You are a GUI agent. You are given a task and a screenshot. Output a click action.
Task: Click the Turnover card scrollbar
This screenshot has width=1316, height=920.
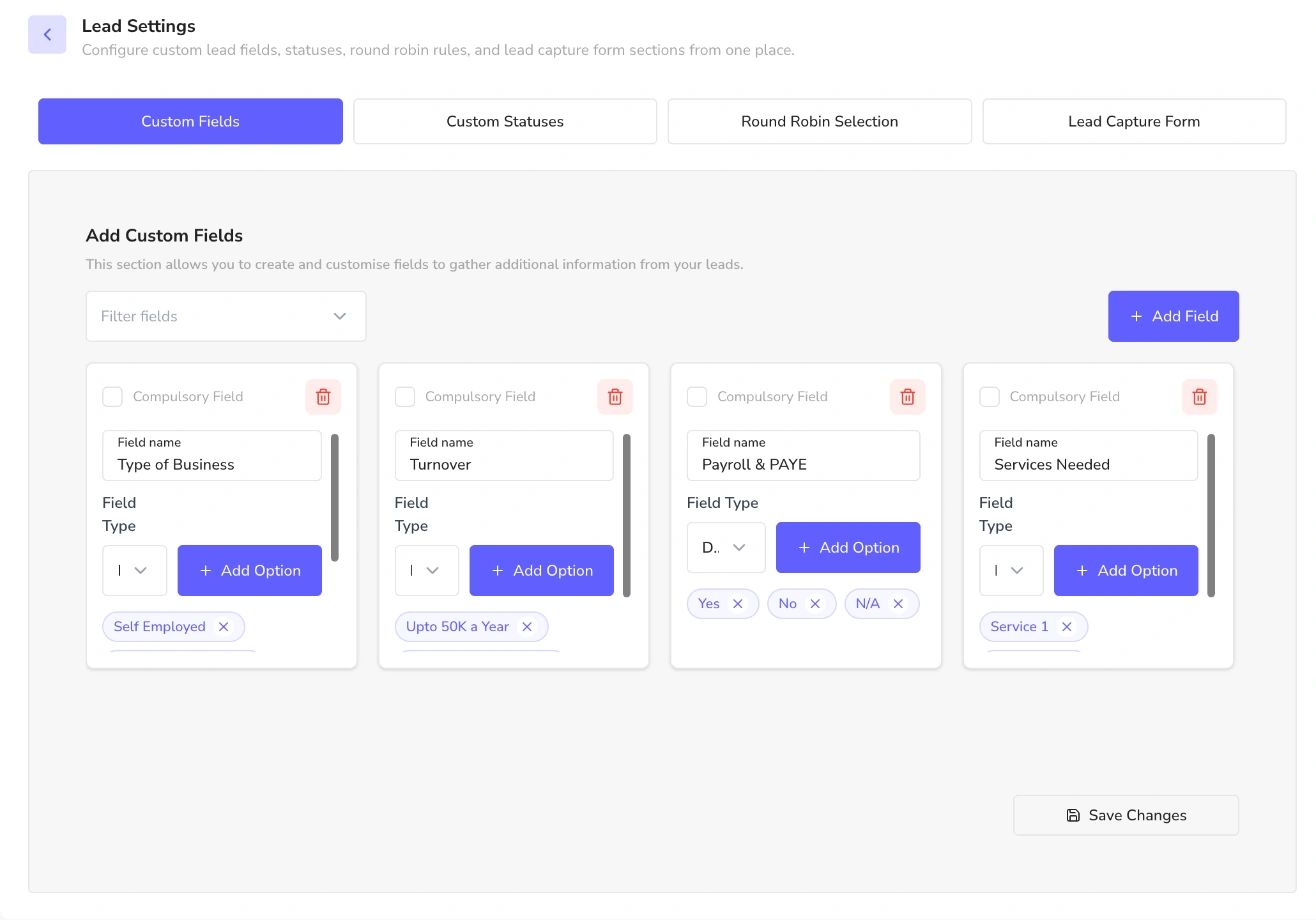coord(627,515)
